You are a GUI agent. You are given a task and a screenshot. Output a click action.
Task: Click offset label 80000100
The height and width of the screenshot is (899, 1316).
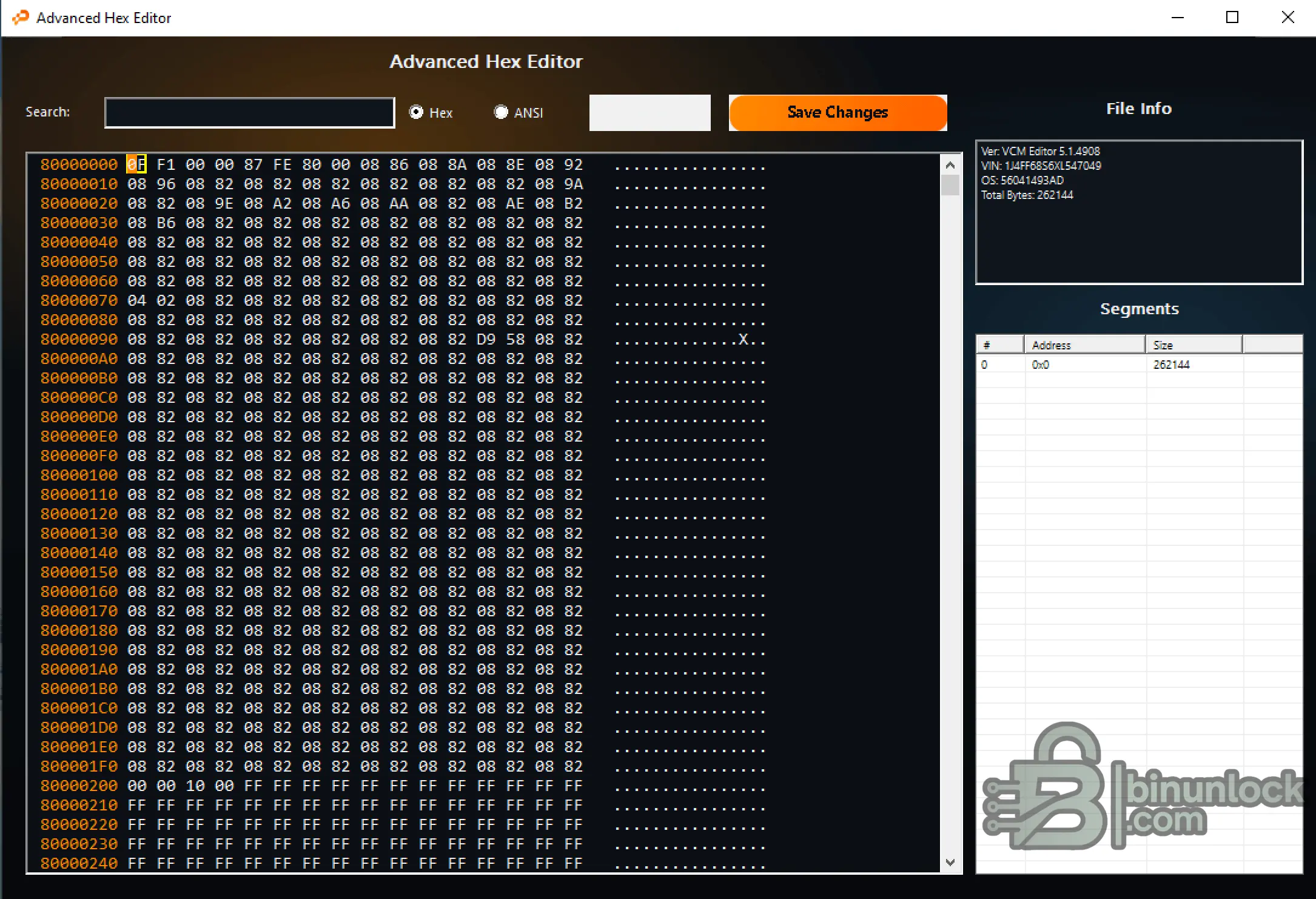(x=79, y=475)
